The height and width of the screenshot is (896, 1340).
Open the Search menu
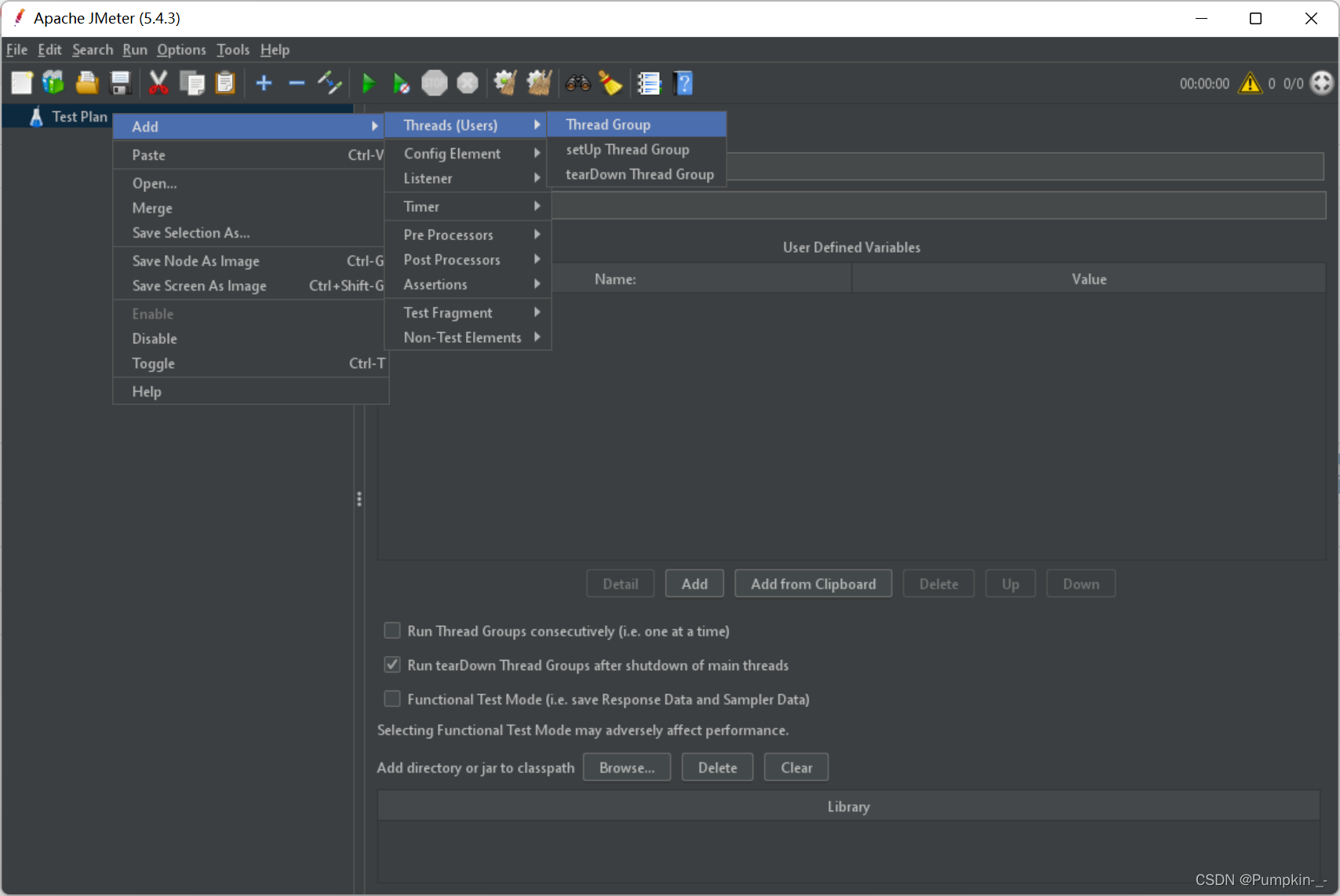[x=93, y=49]
